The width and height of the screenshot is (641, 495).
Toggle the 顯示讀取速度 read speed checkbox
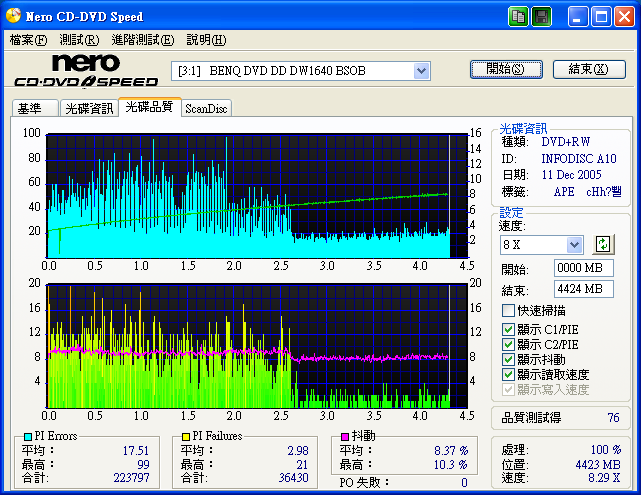tap(508, 374)
